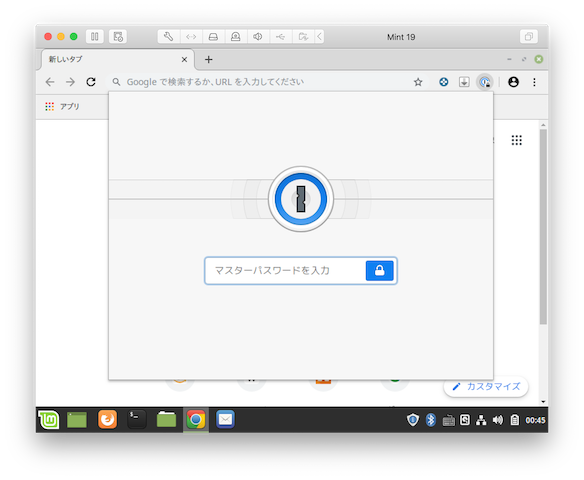This screenshot has height=480, width=584.
Task: Click the カスタマイズ button
Action: tap(486, 387)
